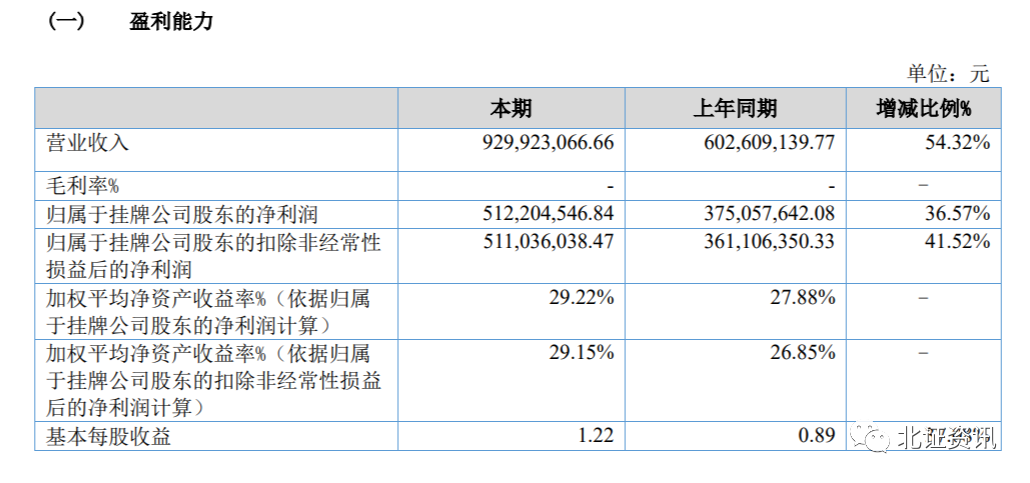1030x483 pixels.
Task: Click the WeChat logo watermark icon
Action: point(870,437)
